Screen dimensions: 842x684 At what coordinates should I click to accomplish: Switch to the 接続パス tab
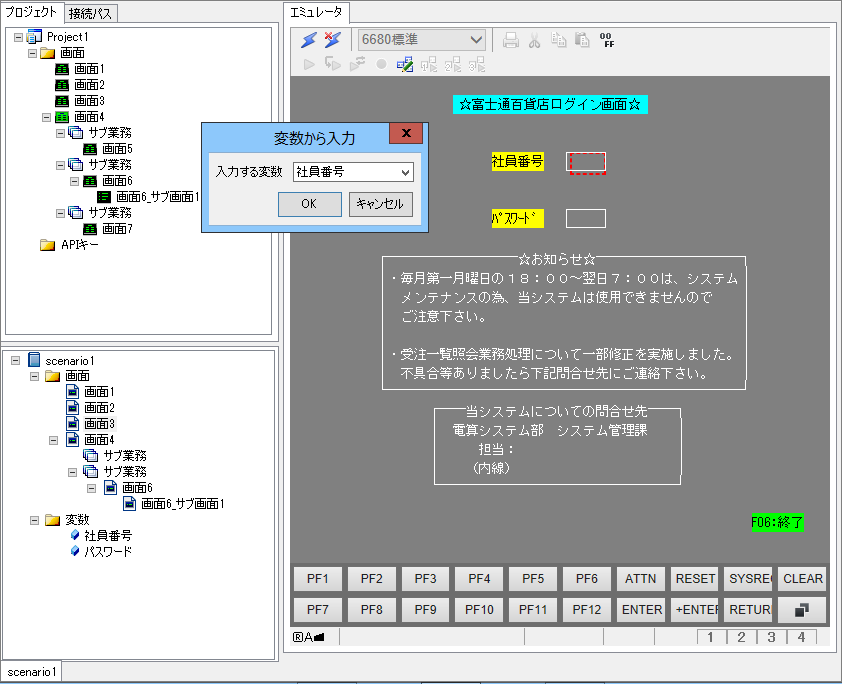92,13
